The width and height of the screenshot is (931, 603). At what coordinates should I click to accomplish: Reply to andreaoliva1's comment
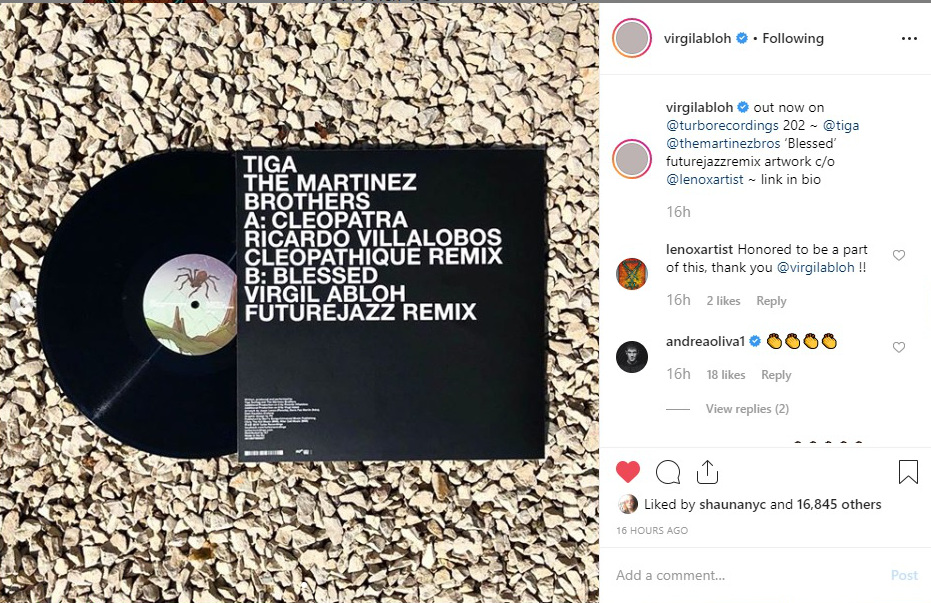click(776, 375)
